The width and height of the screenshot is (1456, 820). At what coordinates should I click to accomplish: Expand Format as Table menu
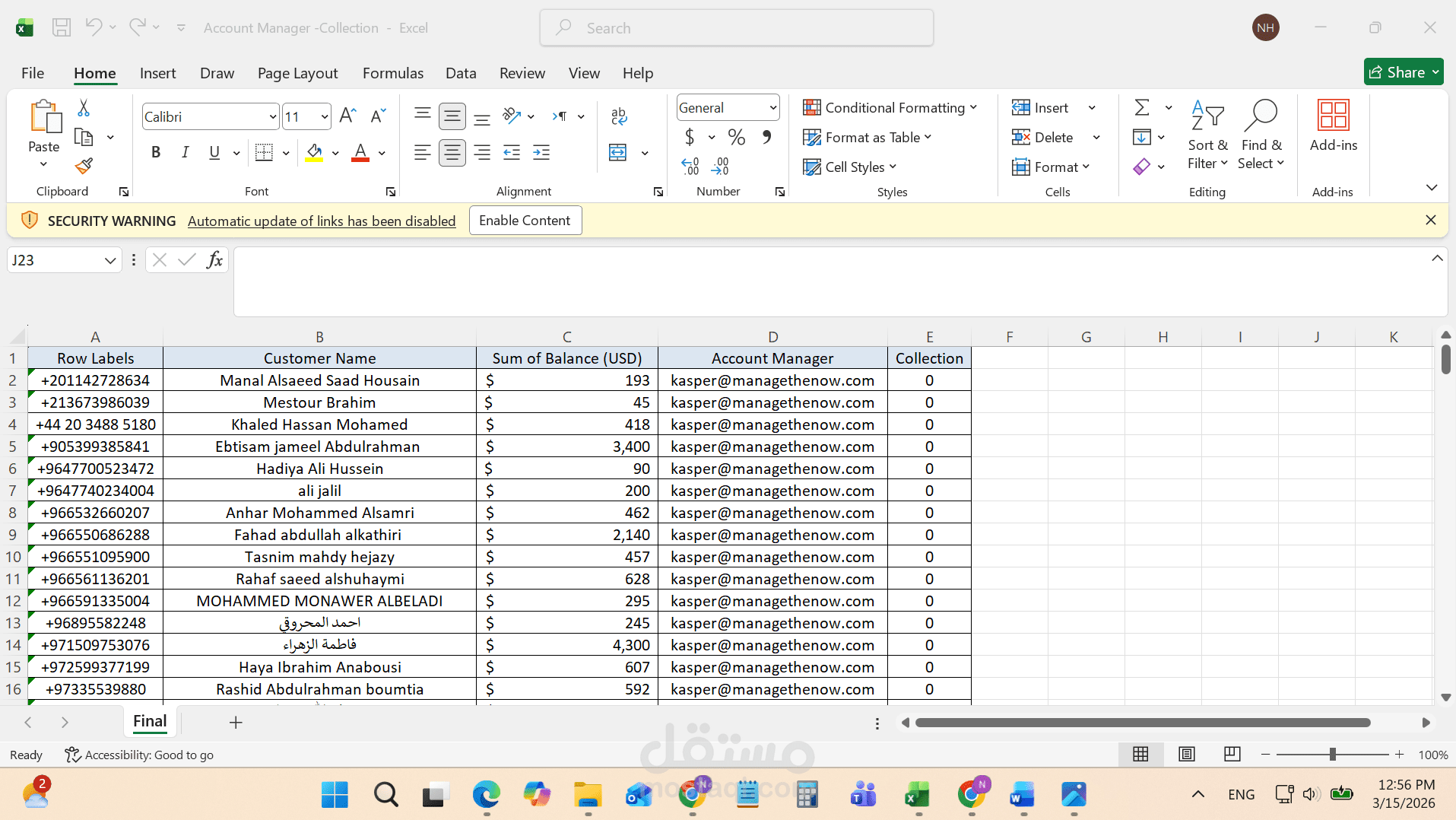(868, 137)
